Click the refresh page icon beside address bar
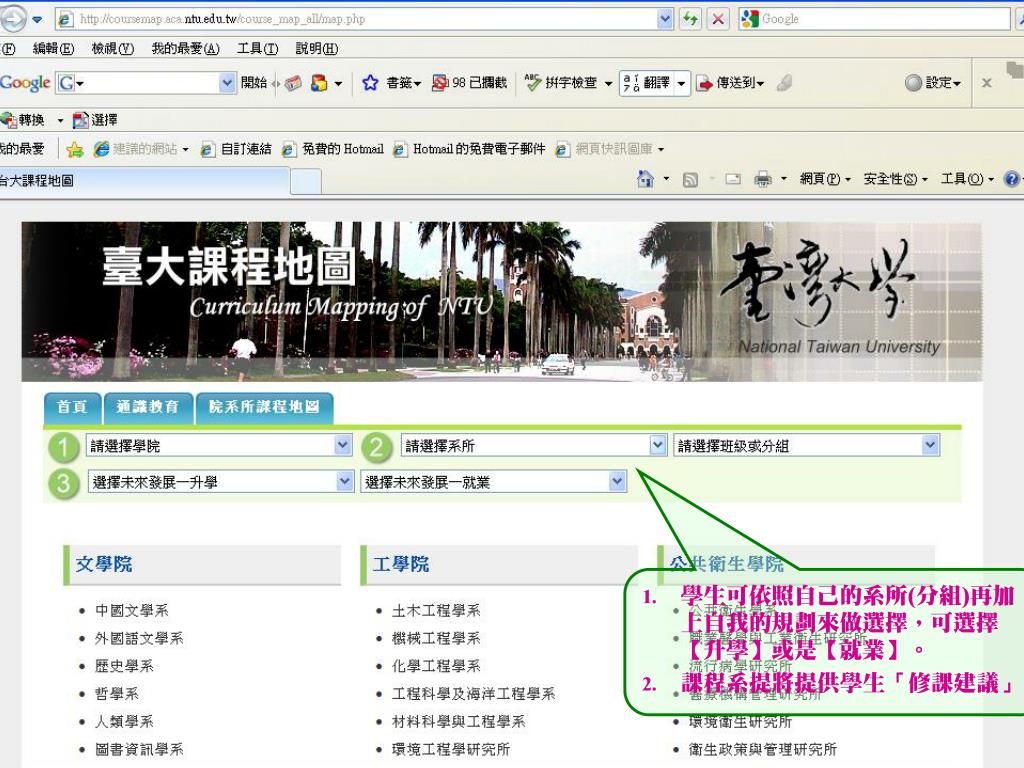This screenshot has width=1024, height=768. (x=690, y=19)
